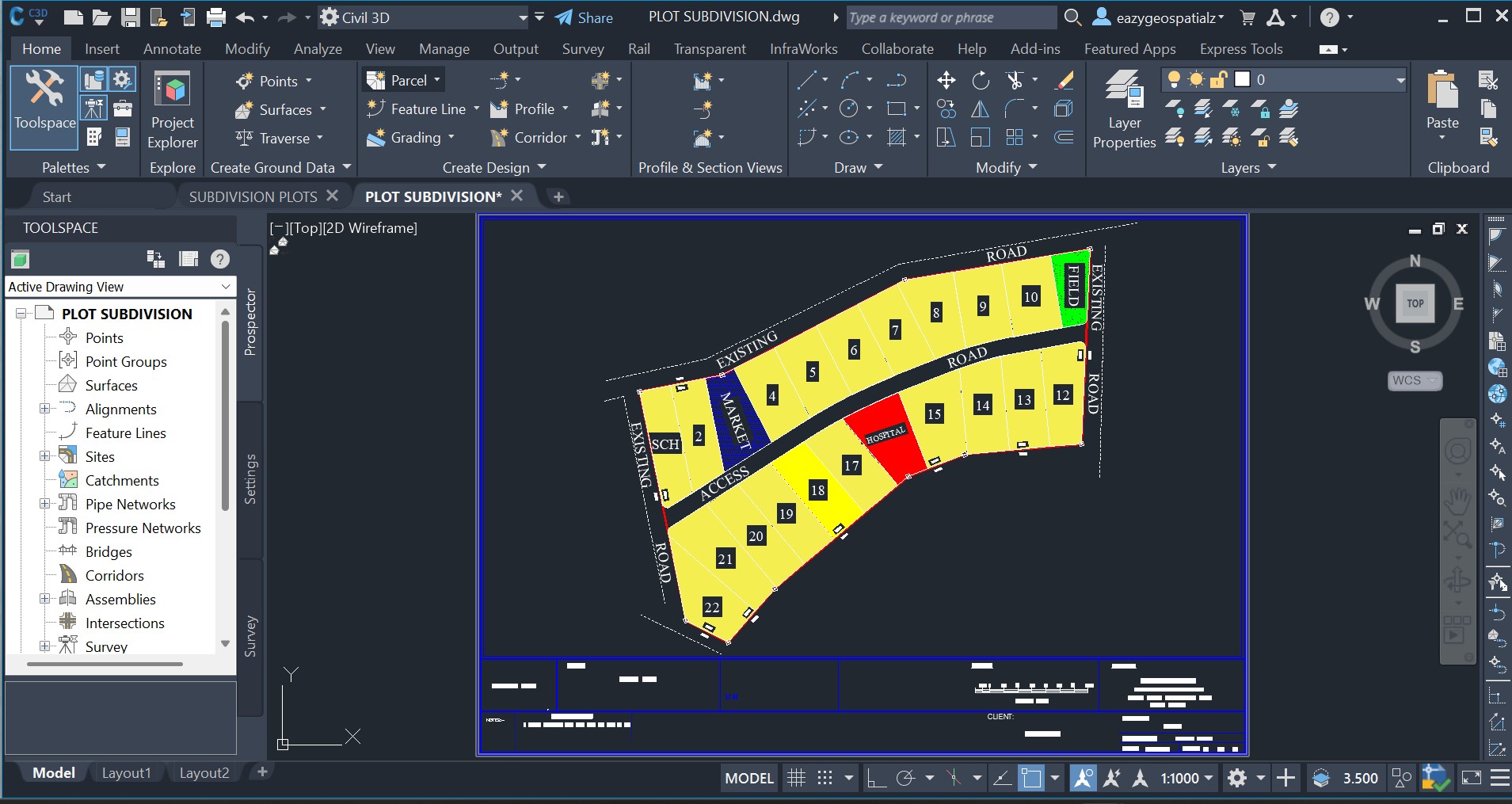Open the Civil 3D workspace dropdown
1512x804 pixels.
pos(424,17)
